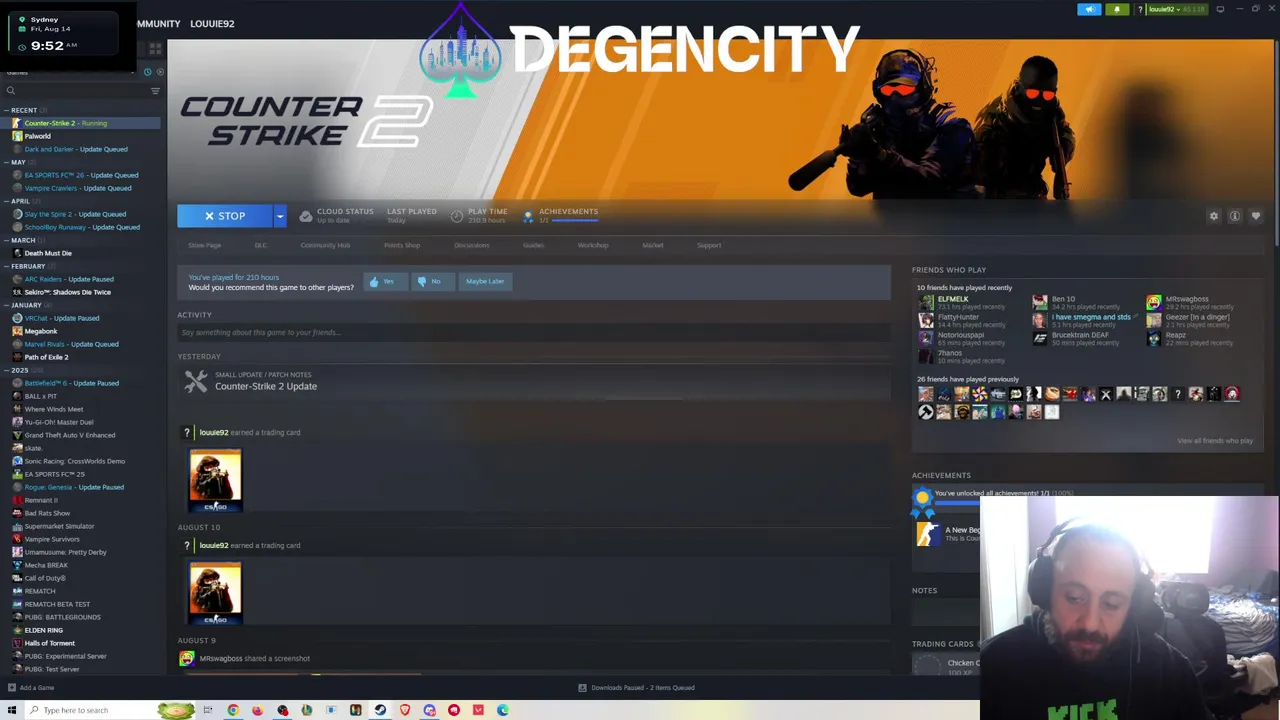
Task: Recommend the game with Yes thumbs up
Action: coord(385,282)
